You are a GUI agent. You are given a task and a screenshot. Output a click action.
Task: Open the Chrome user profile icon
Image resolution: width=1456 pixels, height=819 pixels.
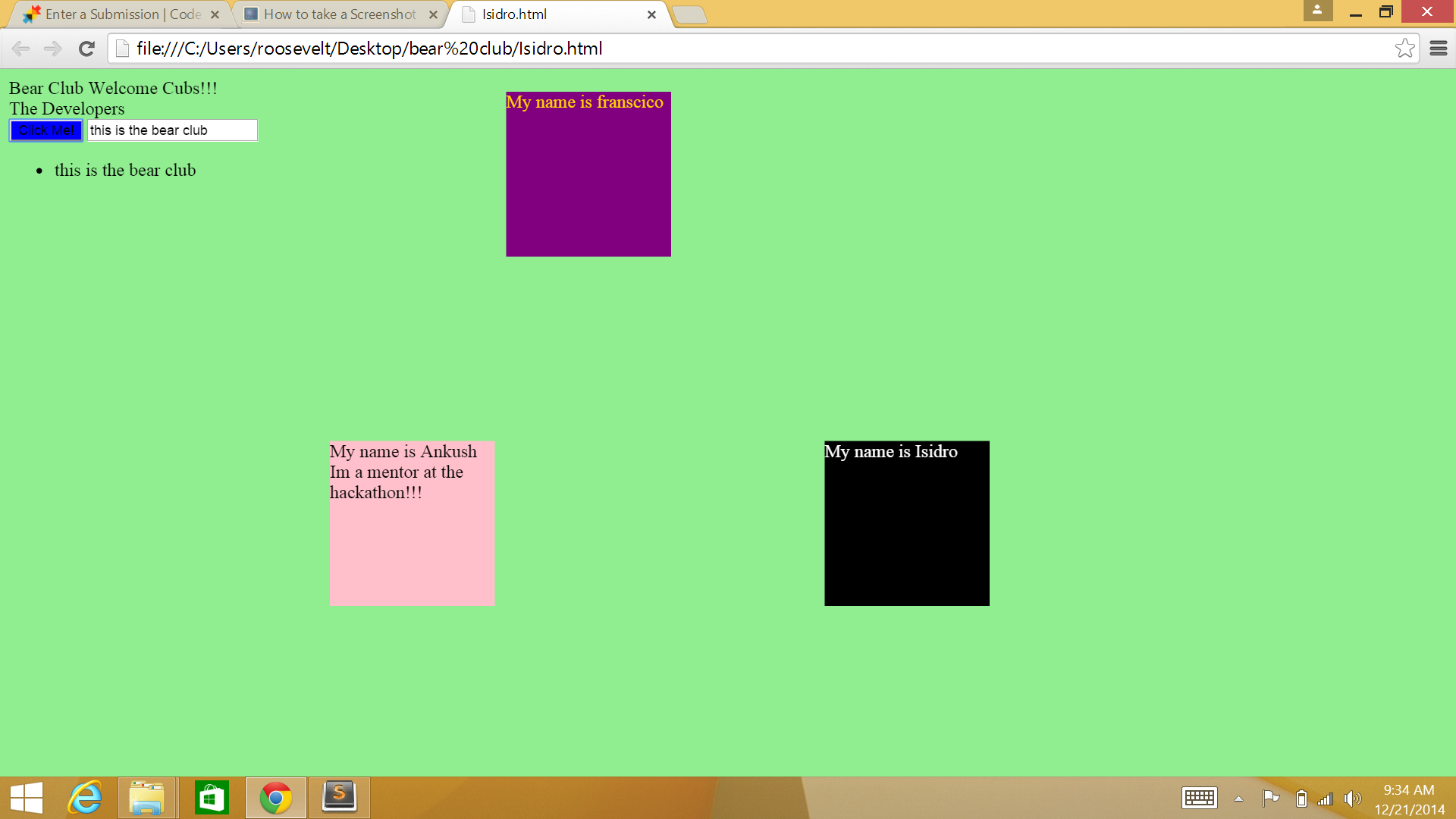tap(1317, 11)
